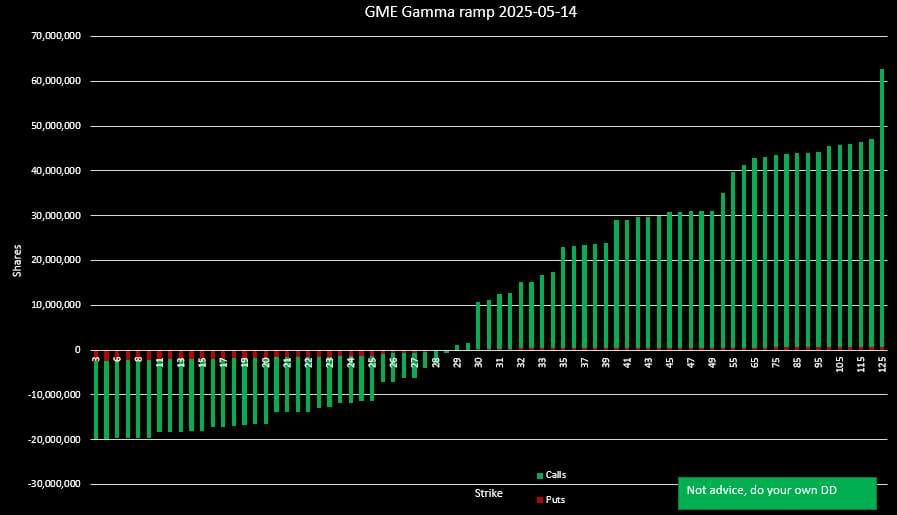This screenshot has height=515, width=897.
Task: Click the 40,000,000 y-axis label
Action: 56,171
